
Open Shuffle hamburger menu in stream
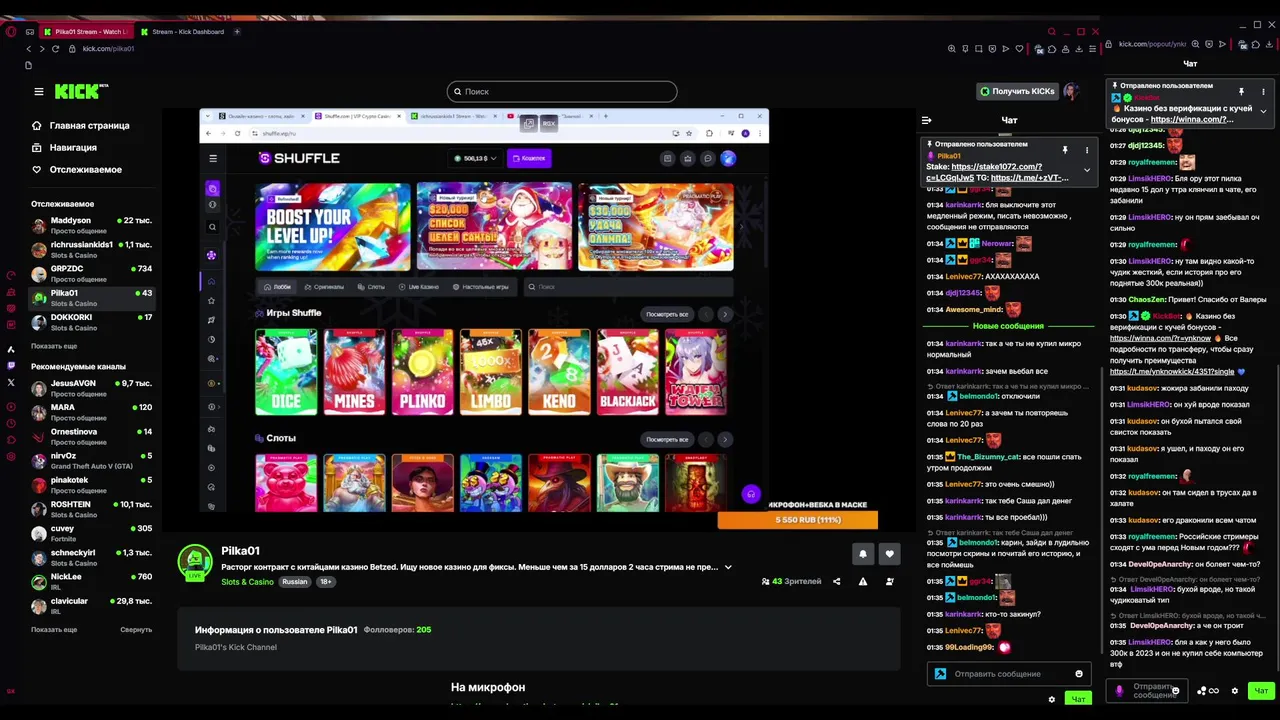pyautogui.click(x=213, y=158)
